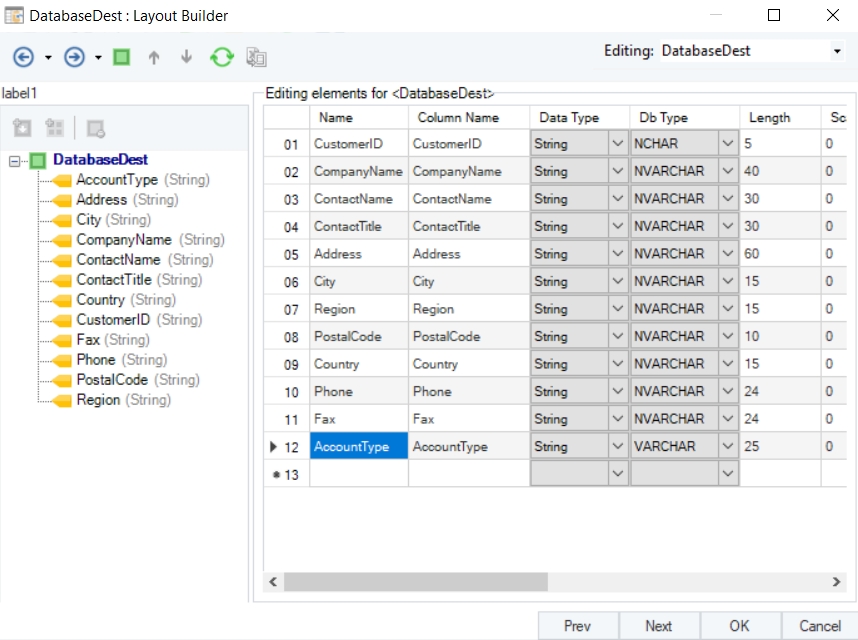Click the first icon under label1
Screen dimensions: 858x640
23,128
